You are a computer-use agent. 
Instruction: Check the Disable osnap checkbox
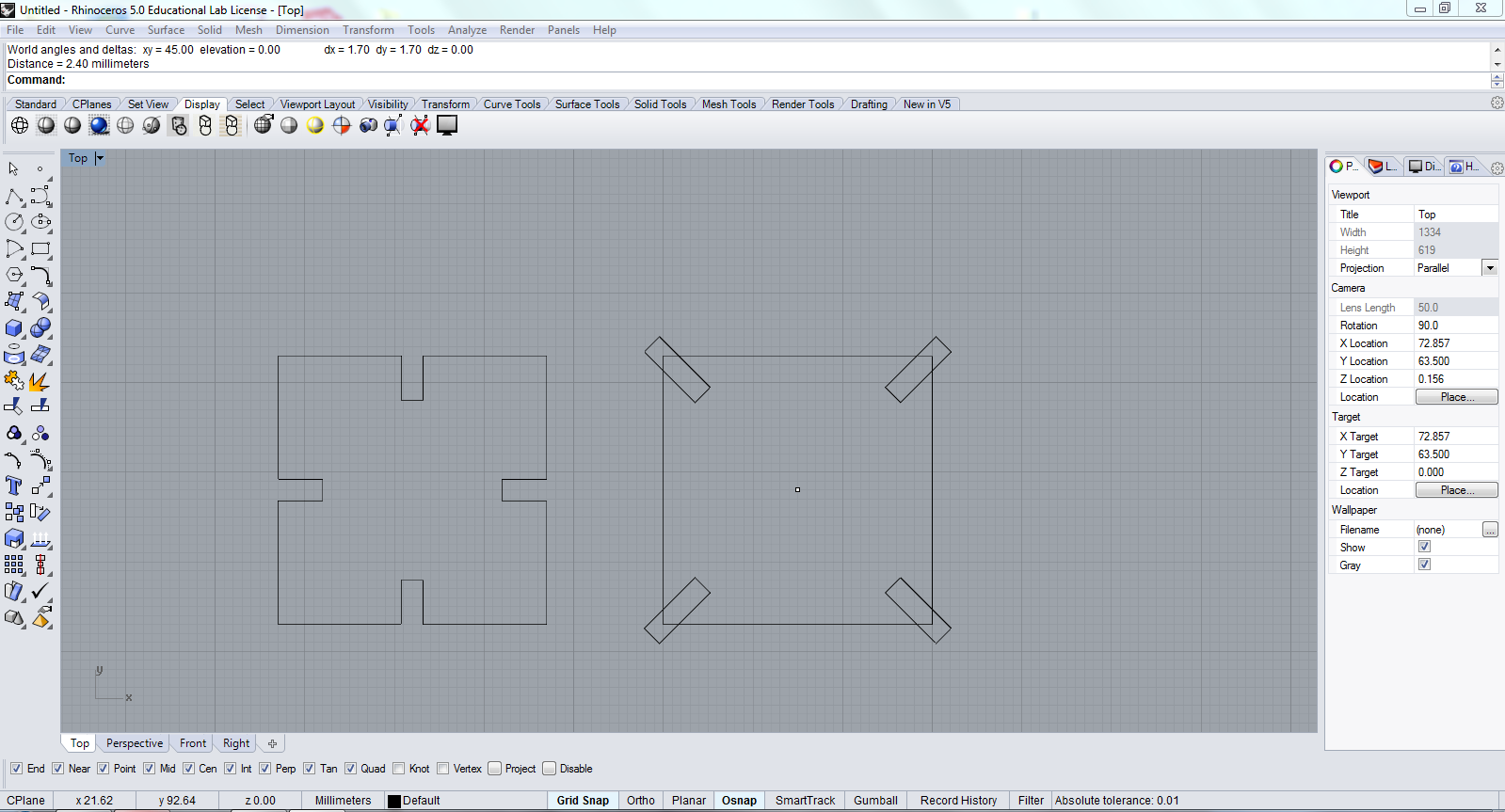[550, 769]
